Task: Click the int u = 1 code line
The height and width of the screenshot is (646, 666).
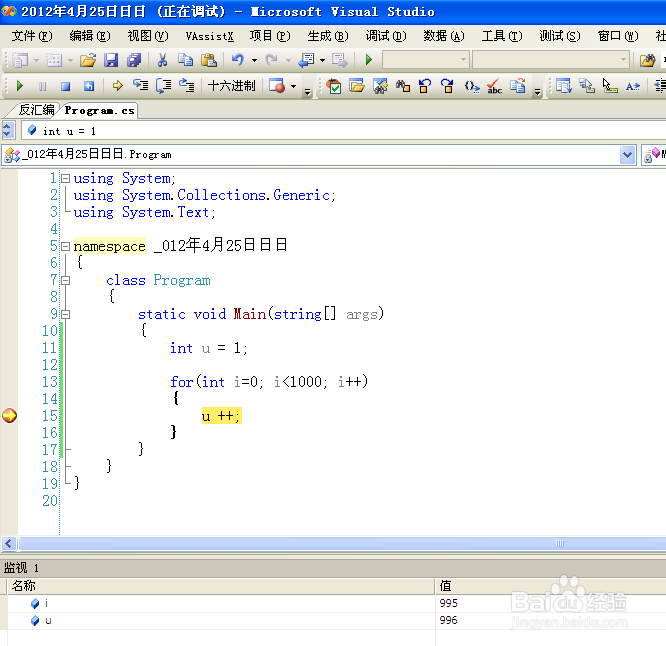Action: coord(209,348)
